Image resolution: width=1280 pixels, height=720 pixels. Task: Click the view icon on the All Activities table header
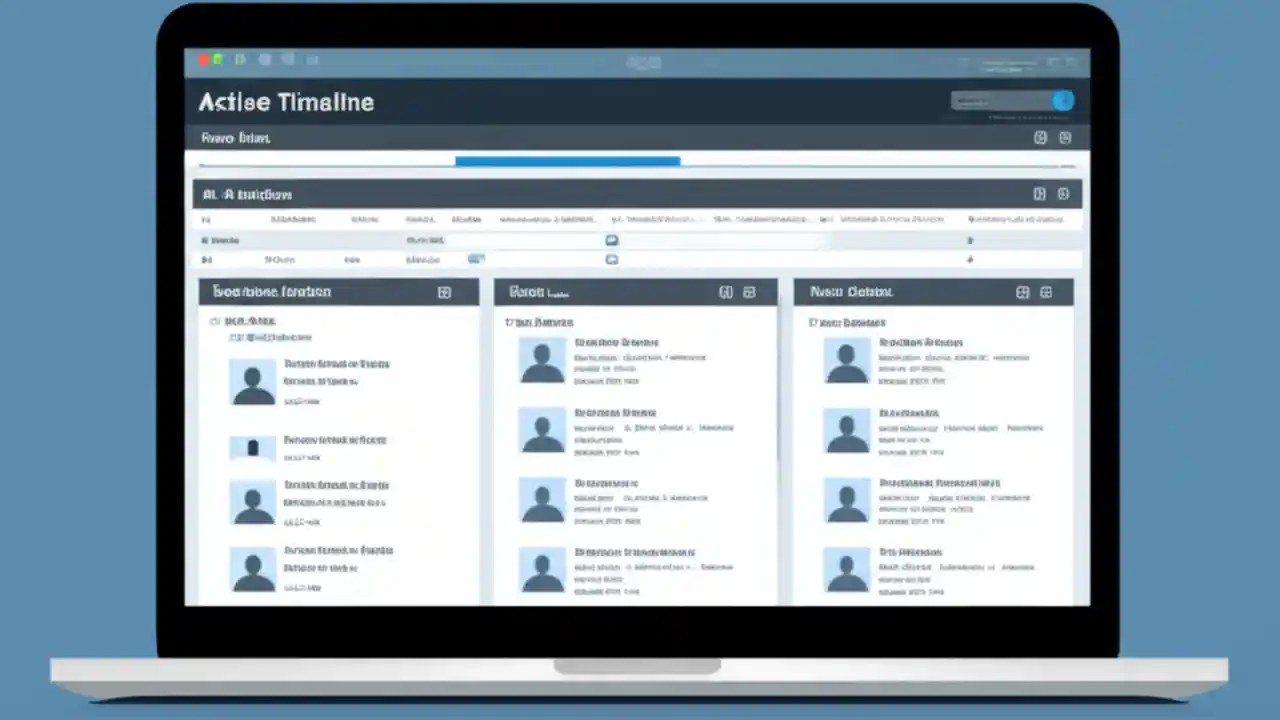pos(1038,194)
